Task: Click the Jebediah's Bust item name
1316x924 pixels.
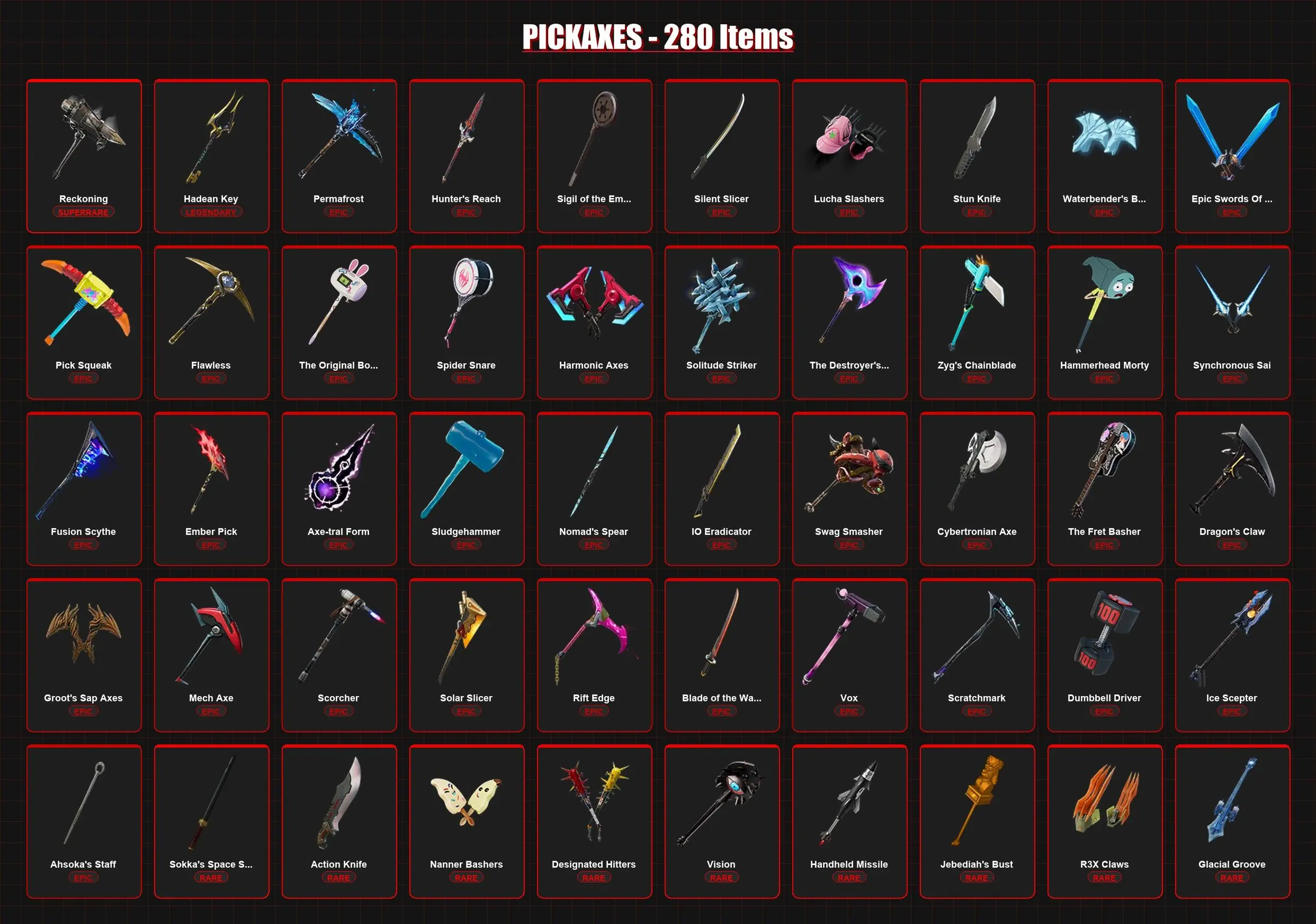Action: coord(977,864)
